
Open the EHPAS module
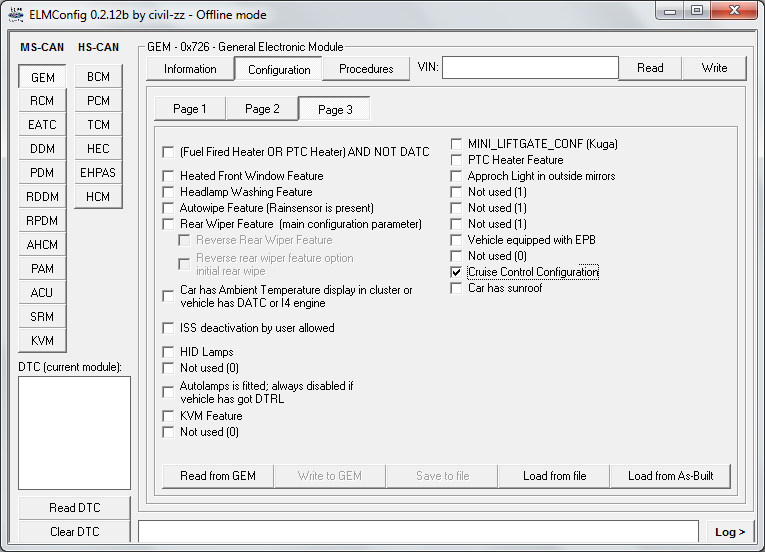(98, 173)
